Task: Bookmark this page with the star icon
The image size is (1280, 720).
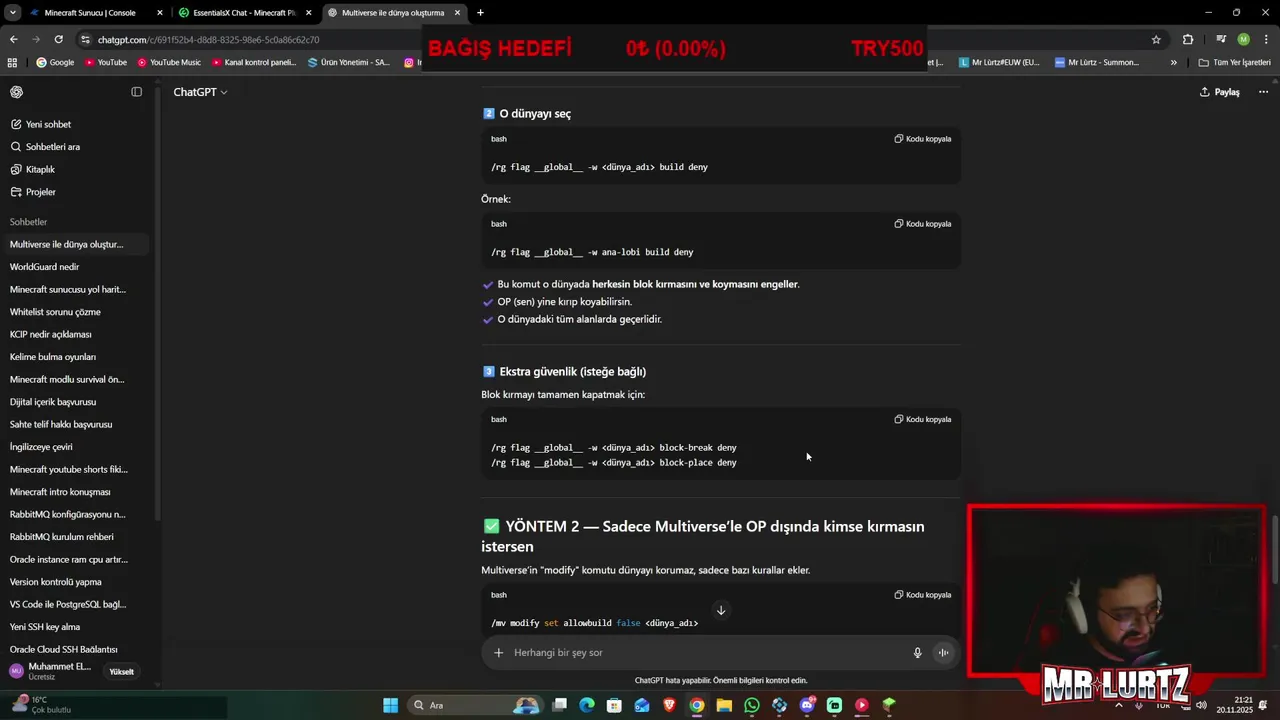Action: tap(1157, 40)
